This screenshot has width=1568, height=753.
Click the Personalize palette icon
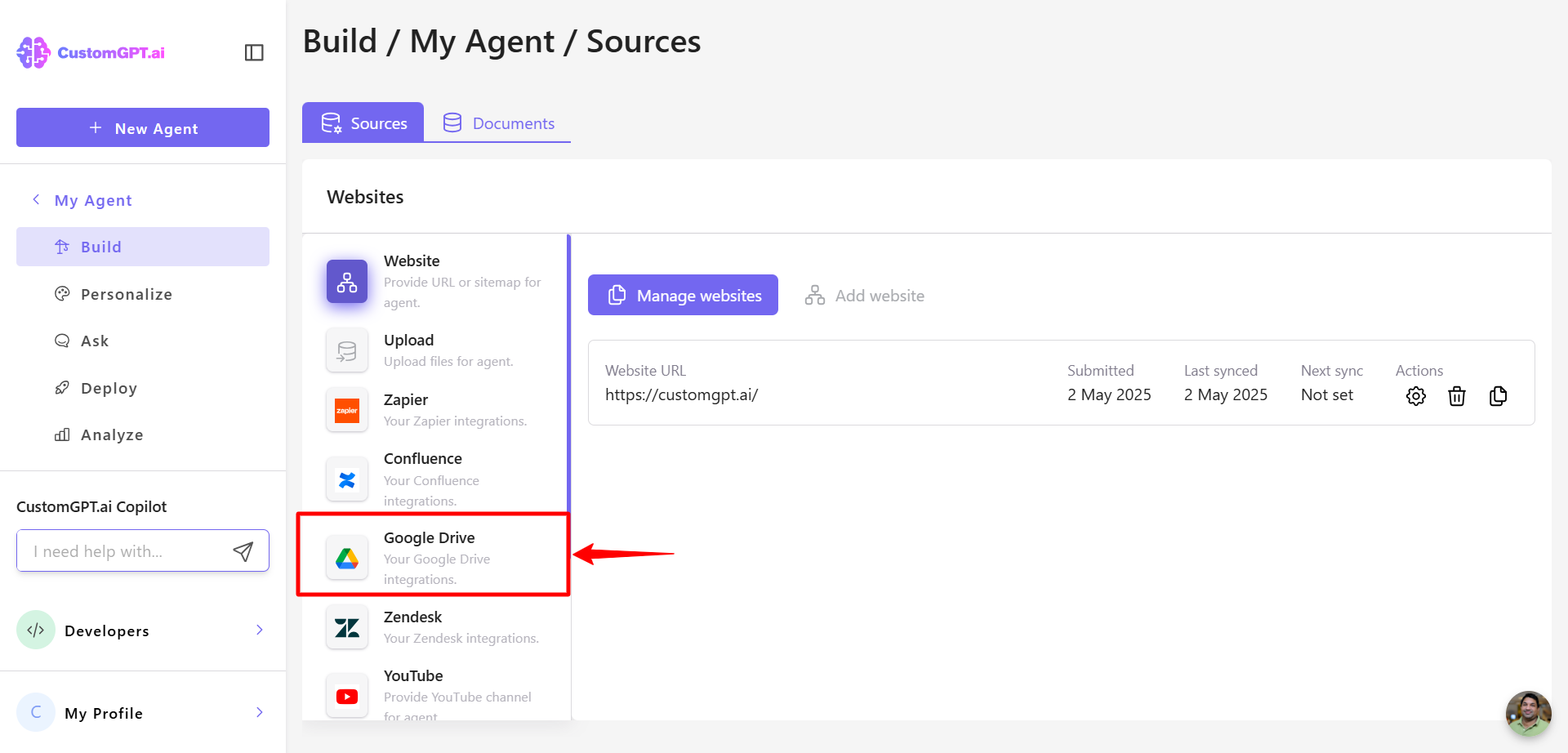[x=62, y=293]
